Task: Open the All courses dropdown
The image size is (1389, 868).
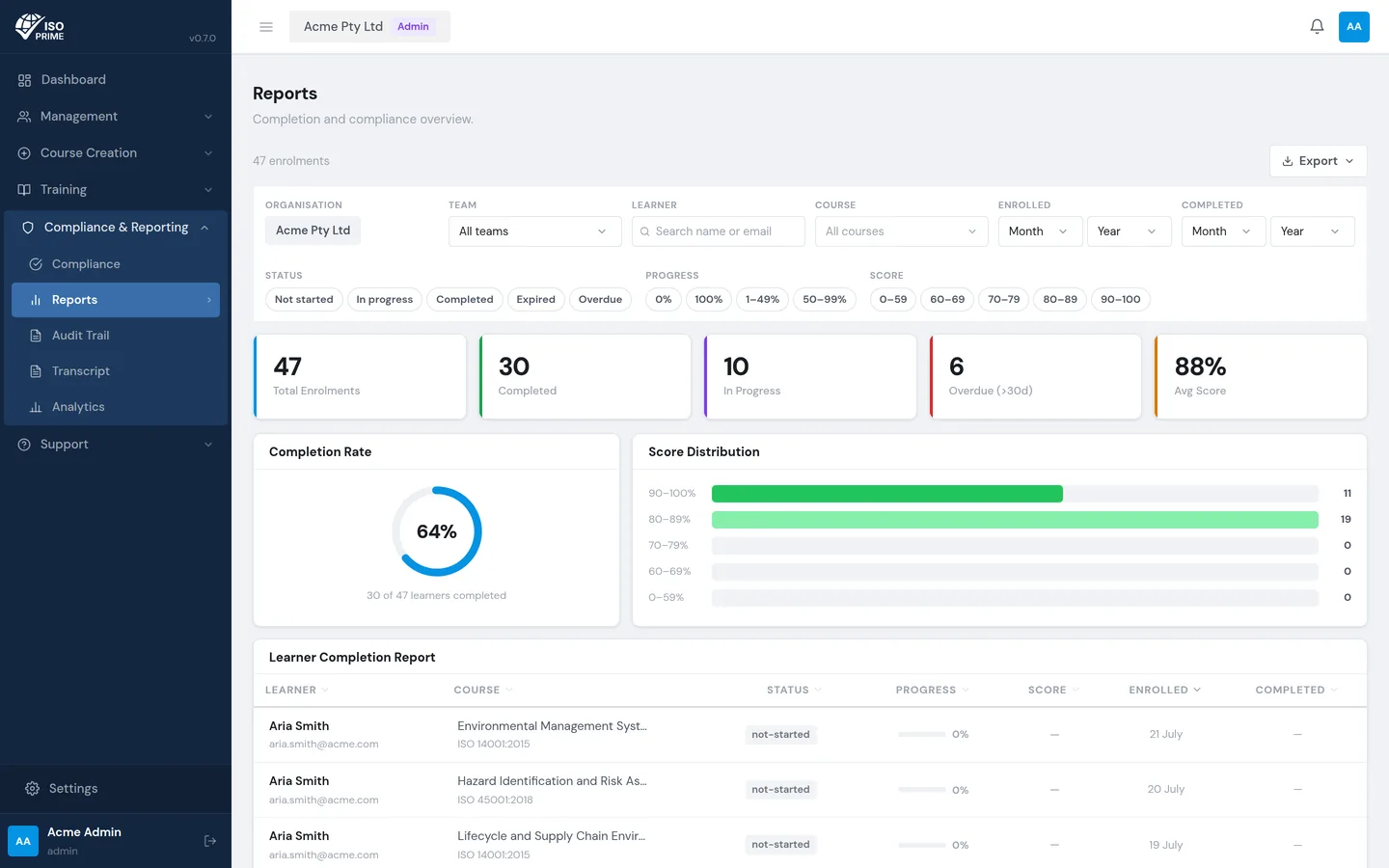Action: point(902,231)
